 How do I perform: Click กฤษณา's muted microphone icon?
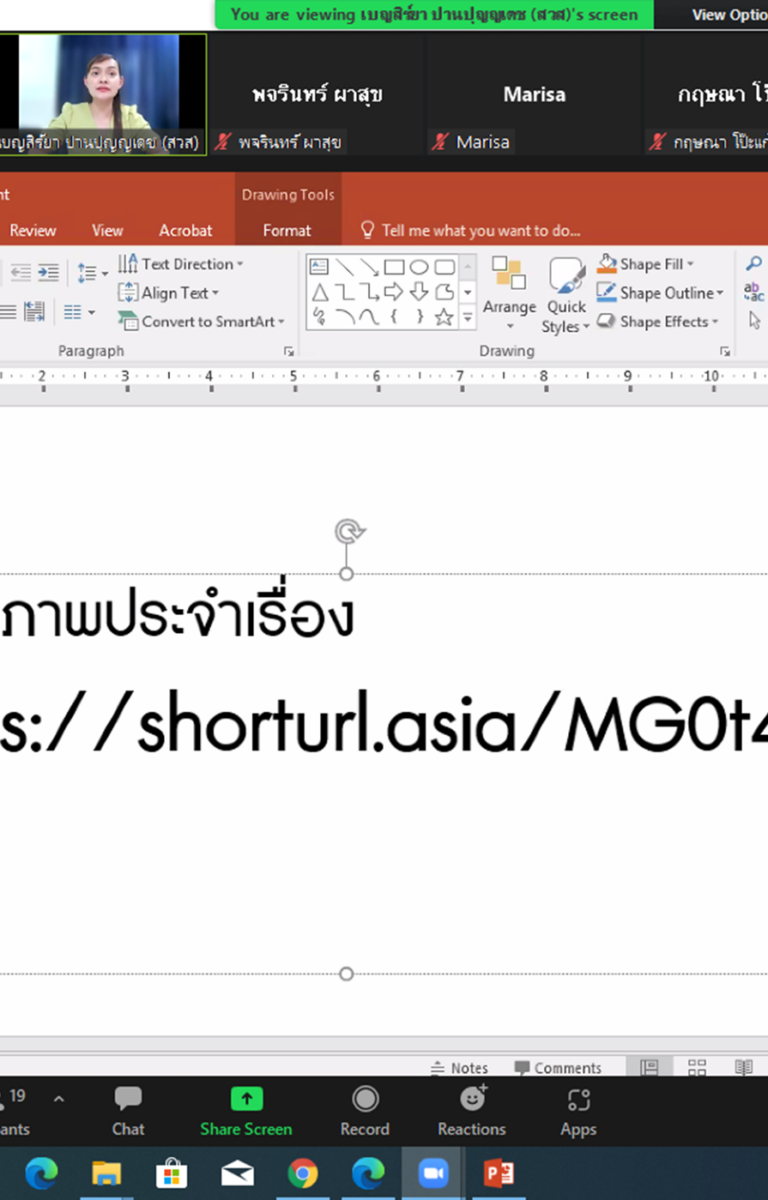pyautogui.click(x=657, y=142)
